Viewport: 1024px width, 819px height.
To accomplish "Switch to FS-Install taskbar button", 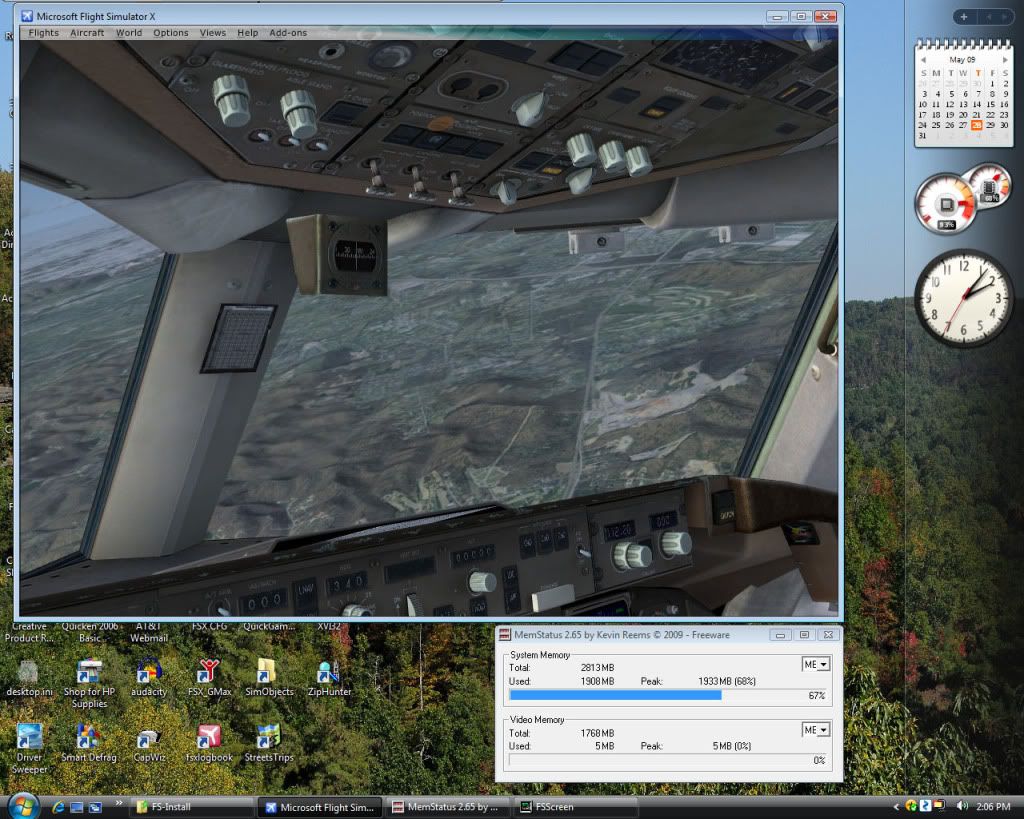I will pos(190,807).
